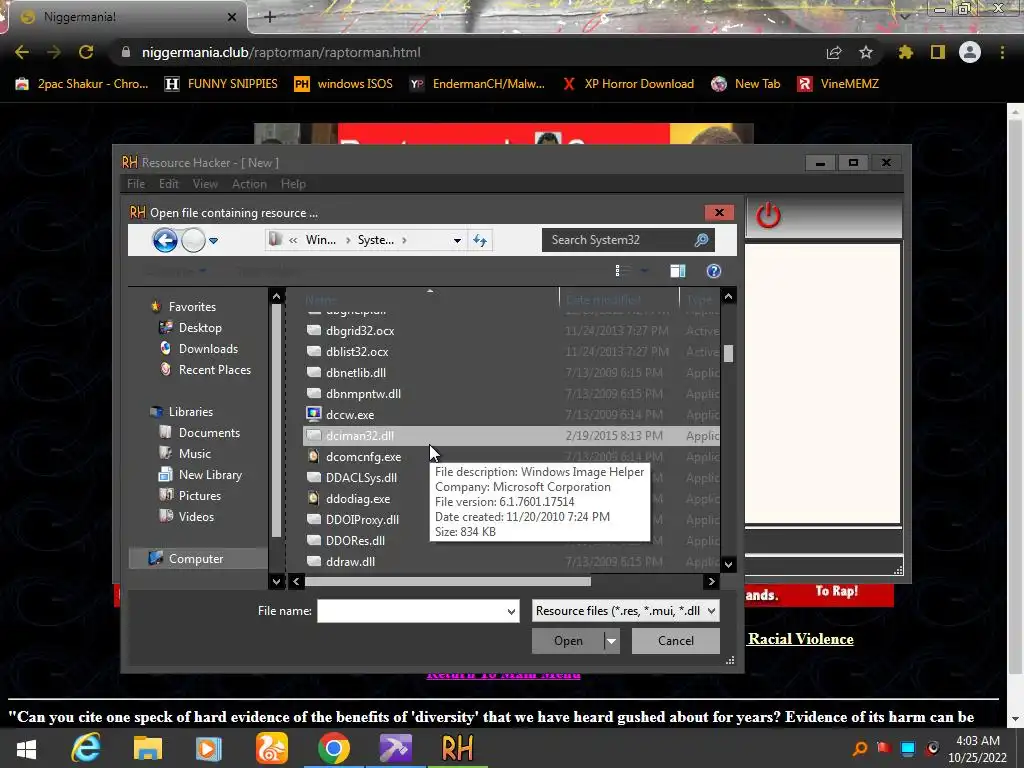
Task: Select the highlighted dciman32.dll file
Action: click(x=511, y=436)
